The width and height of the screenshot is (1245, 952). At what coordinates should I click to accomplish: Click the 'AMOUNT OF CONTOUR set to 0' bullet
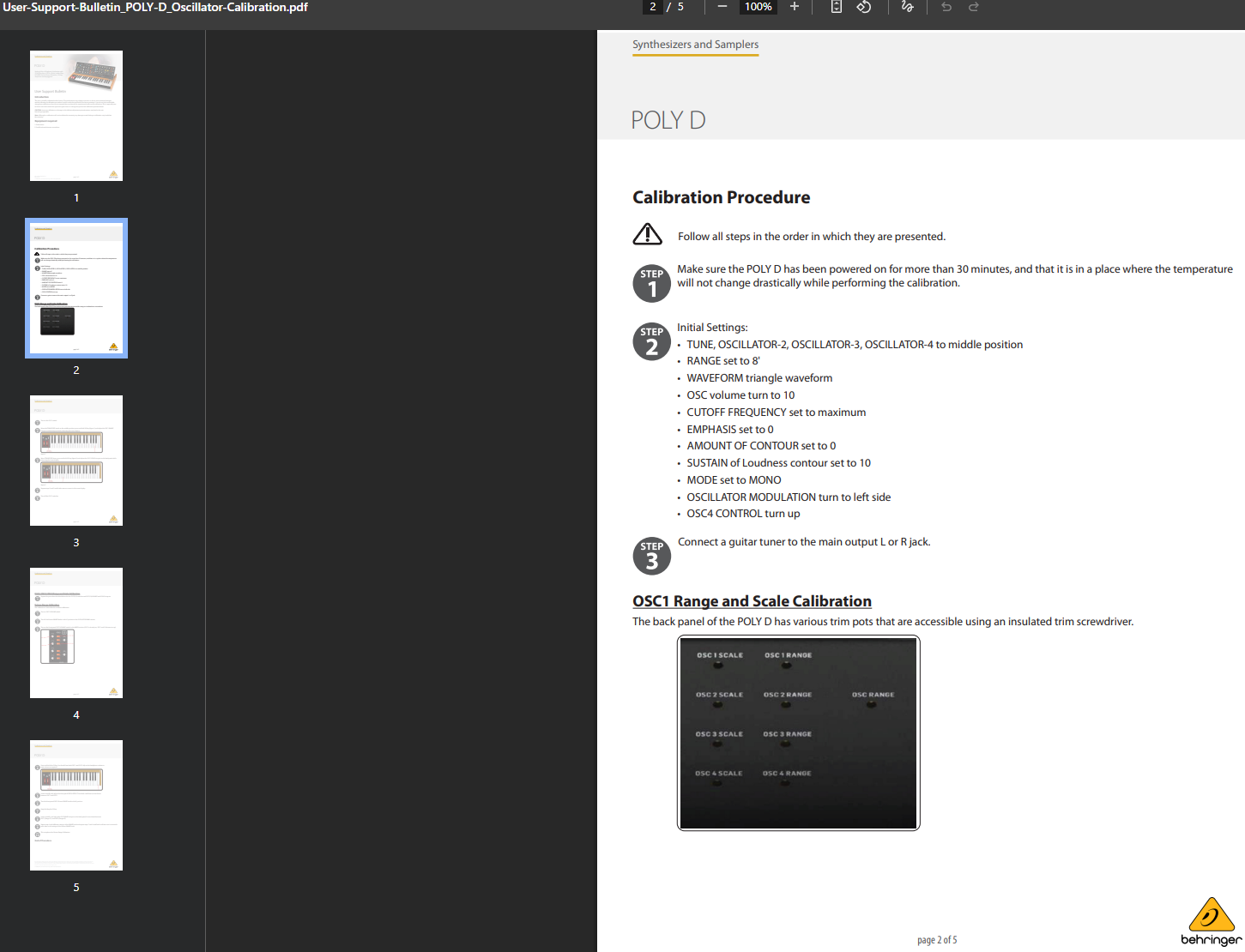[x=761, y=446]
